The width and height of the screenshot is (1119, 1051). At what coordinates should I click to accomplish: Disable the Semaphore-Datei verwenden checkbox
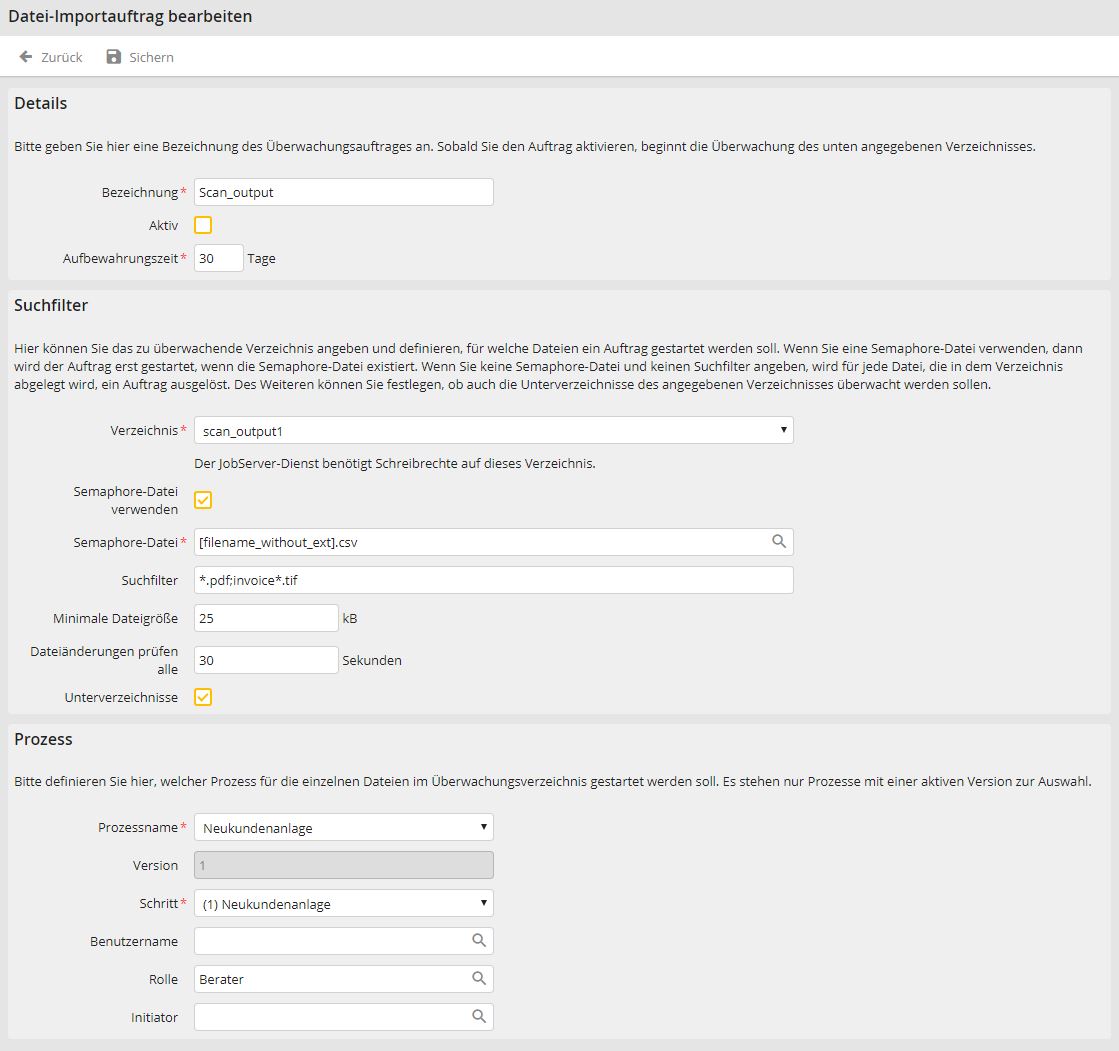[x=203, y=500]
